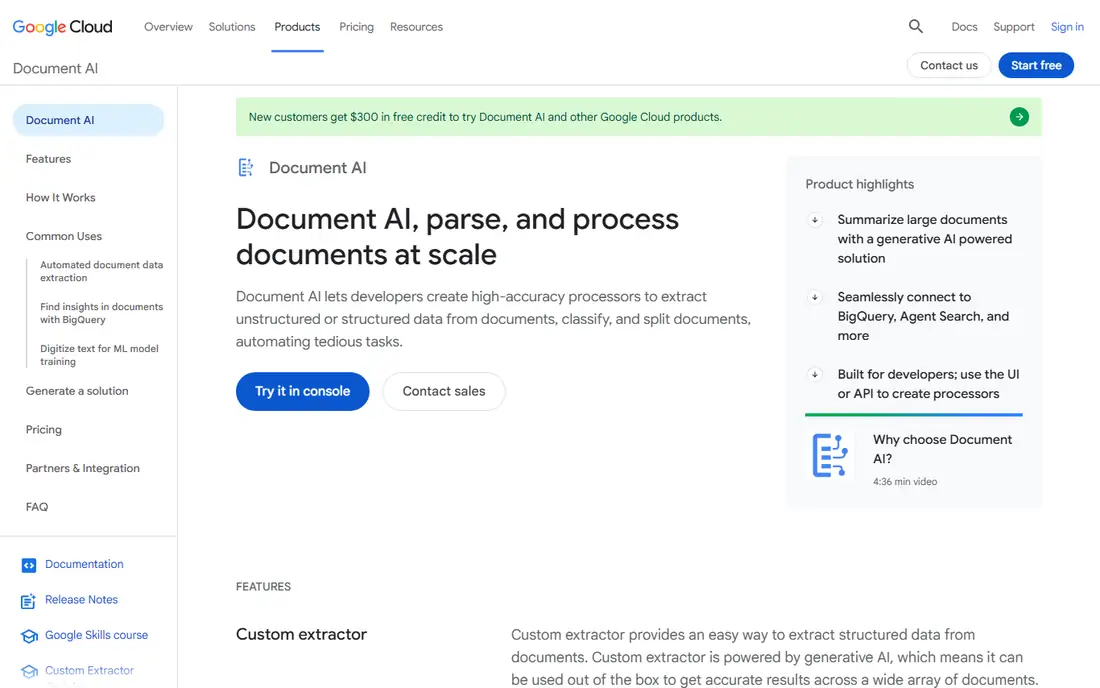Go to Docs in the header
1100x688 pixels.
(x=964, y=27)
